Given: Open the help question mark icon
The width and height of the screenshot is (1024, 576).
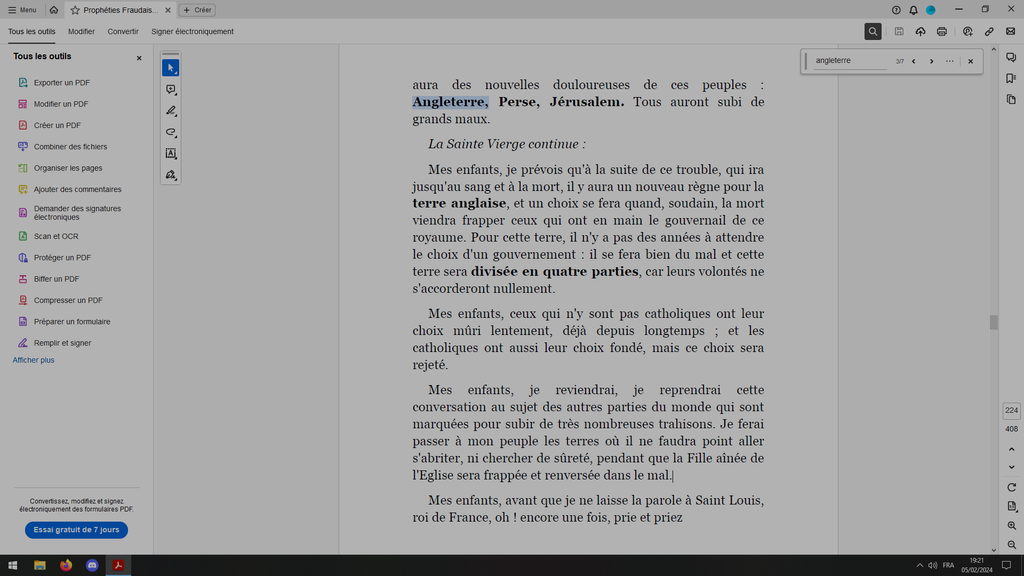Looking at the screenshot, I should coord(896,10).
